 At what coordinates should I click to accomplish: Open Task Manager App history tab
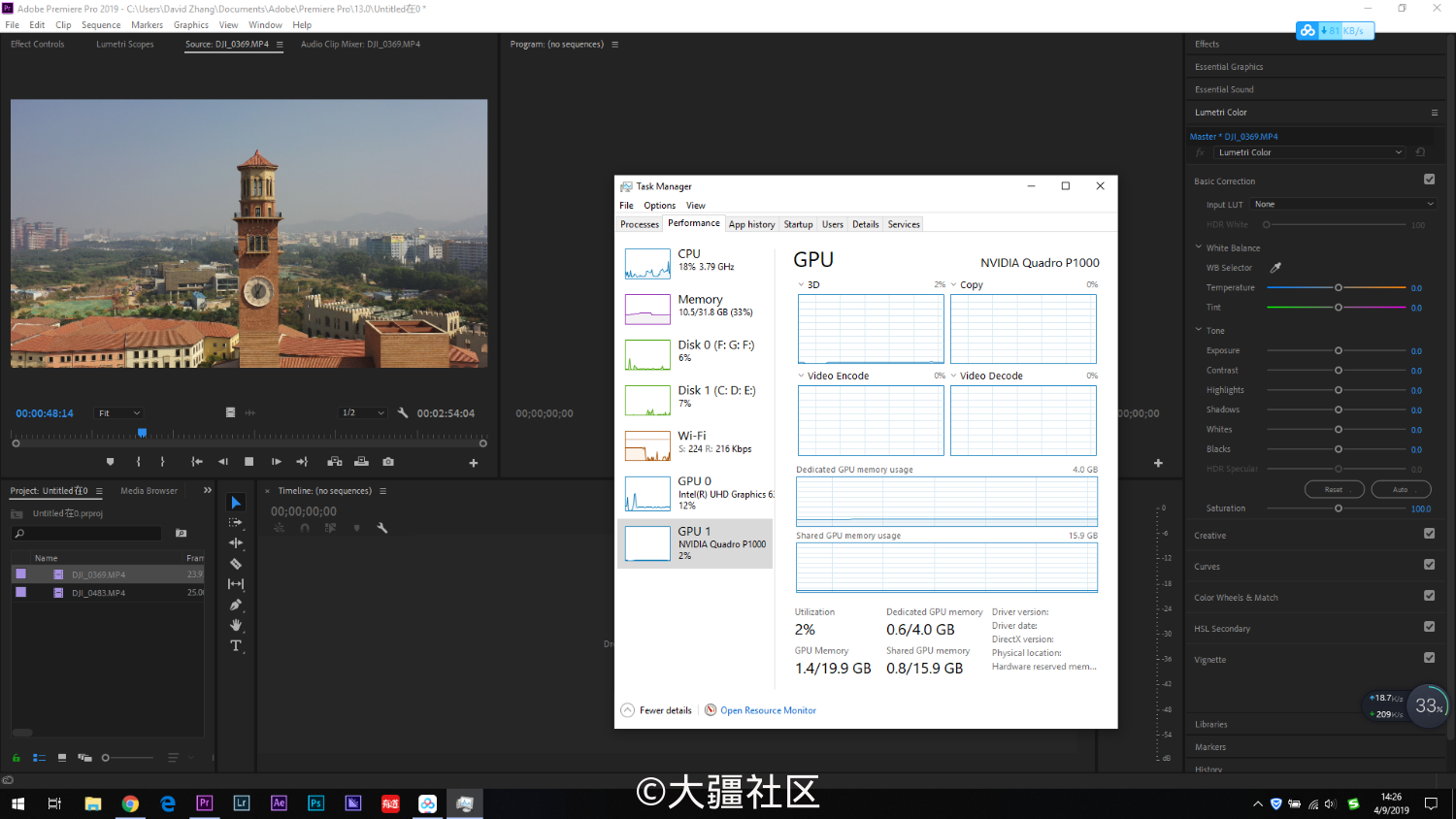[751, 224]
